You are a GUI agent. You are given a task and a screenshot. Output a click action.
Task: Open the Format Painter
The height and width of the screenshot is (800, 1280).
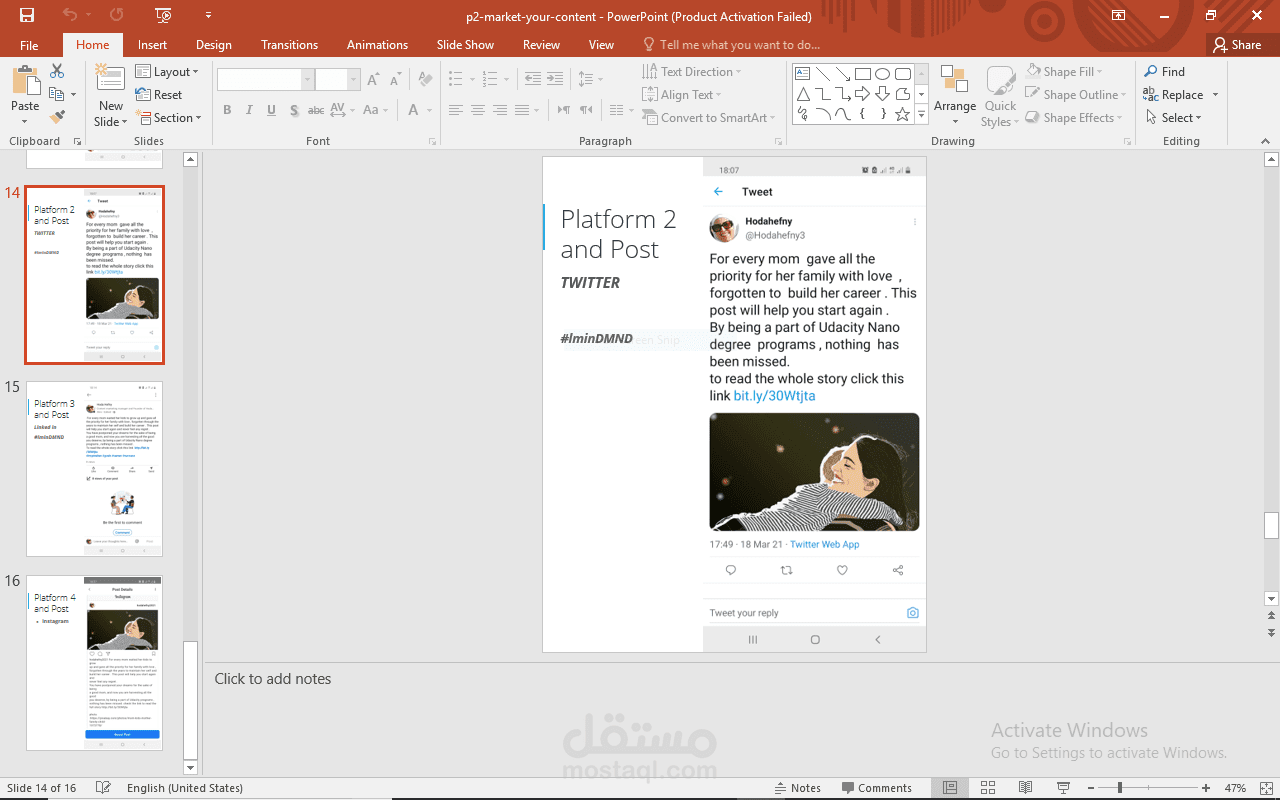pyautogui.click(x=59, y=117)
